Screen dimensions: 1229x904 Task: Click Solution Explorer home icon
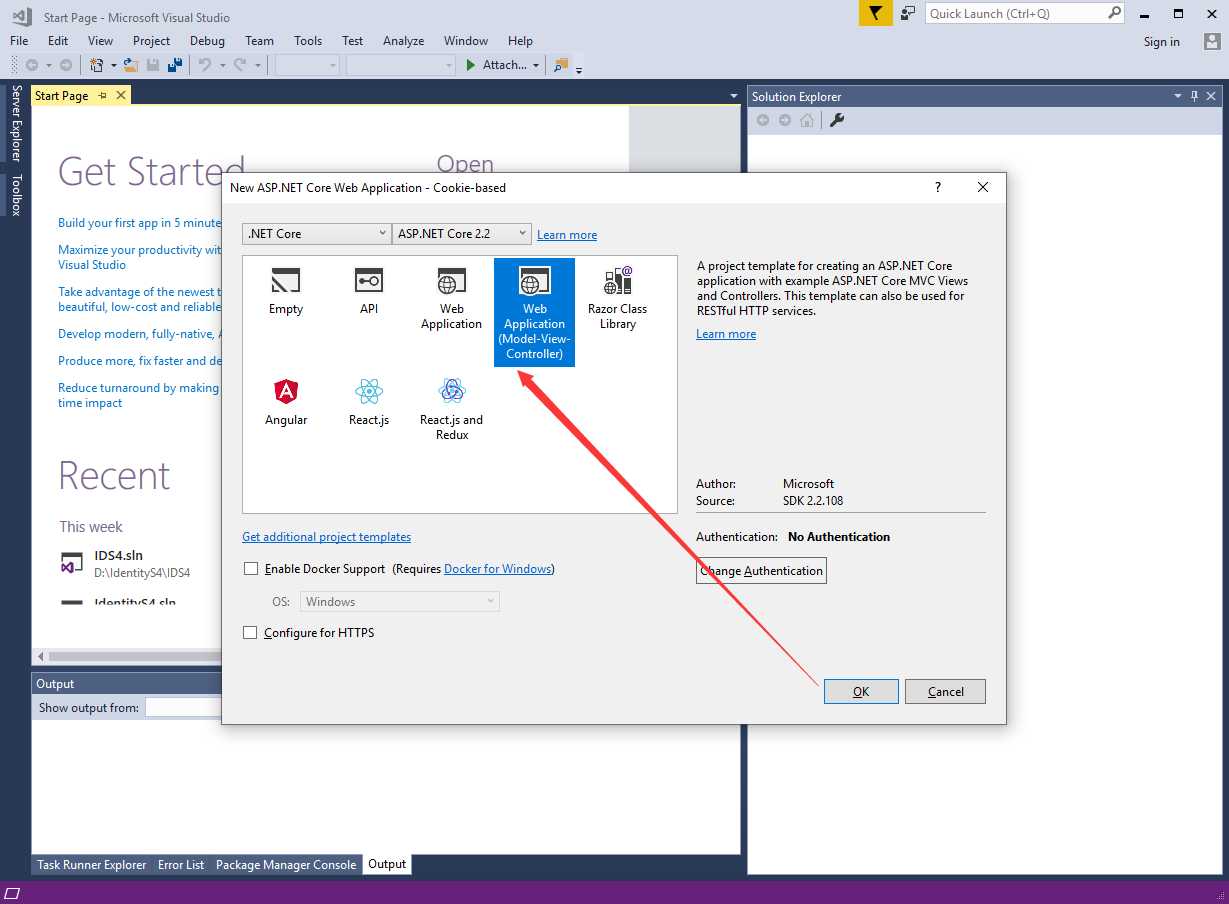807,120
